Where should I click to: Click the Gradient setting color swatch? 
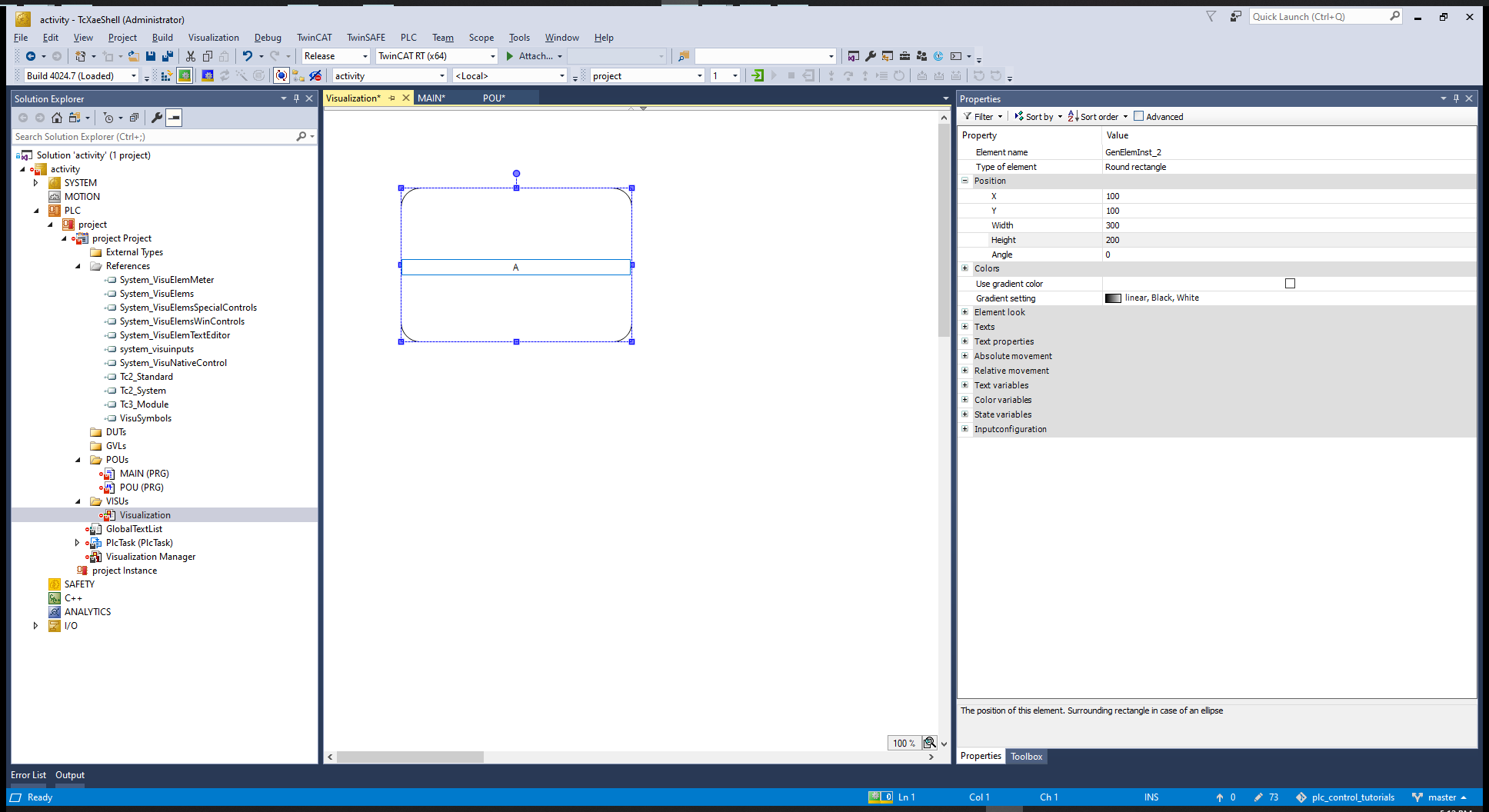1113,298
